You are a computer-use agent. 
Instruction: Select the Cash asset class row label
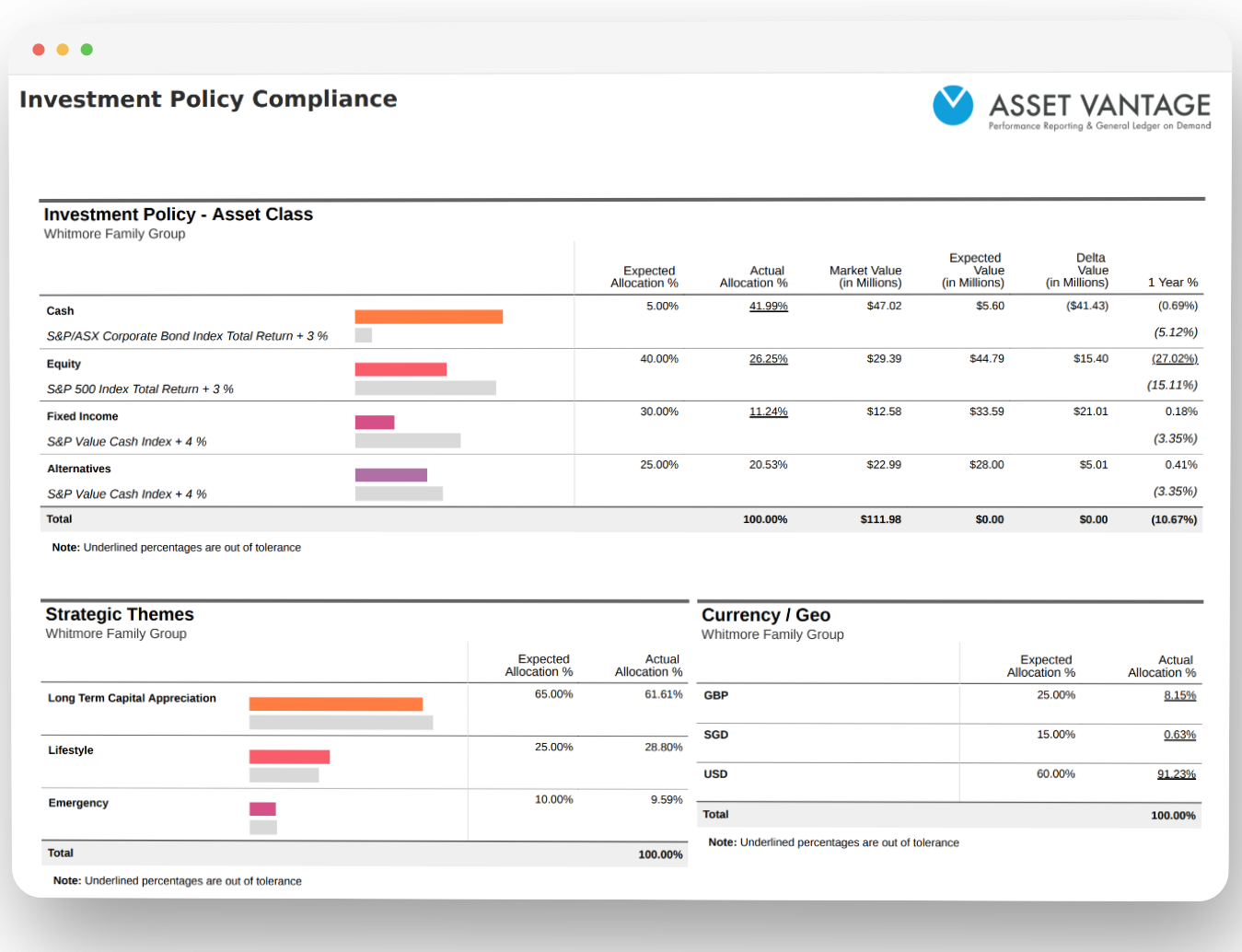60,311
